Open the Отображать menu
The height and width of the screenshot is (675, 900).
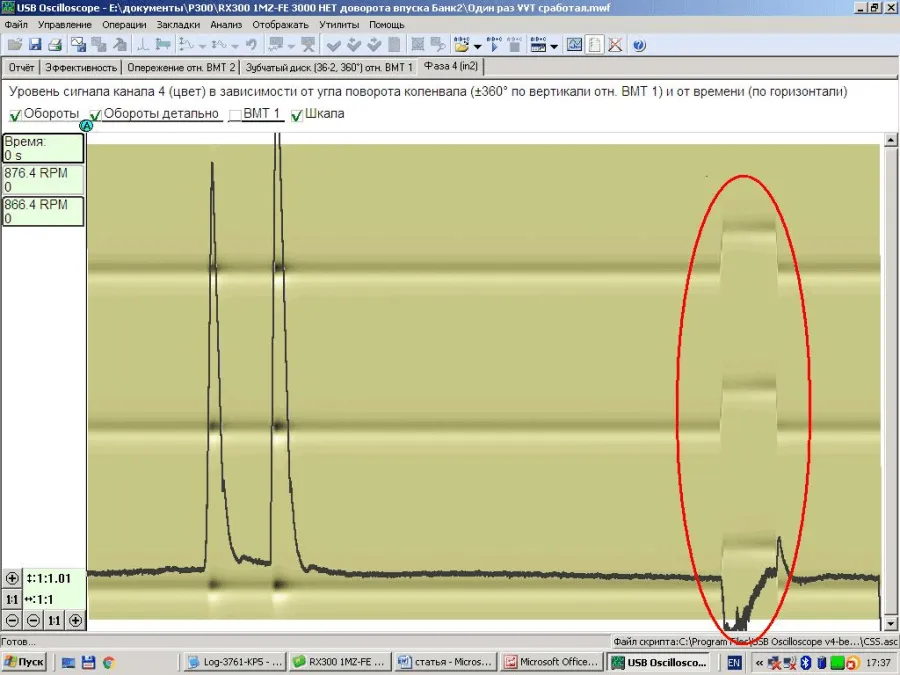281,25
